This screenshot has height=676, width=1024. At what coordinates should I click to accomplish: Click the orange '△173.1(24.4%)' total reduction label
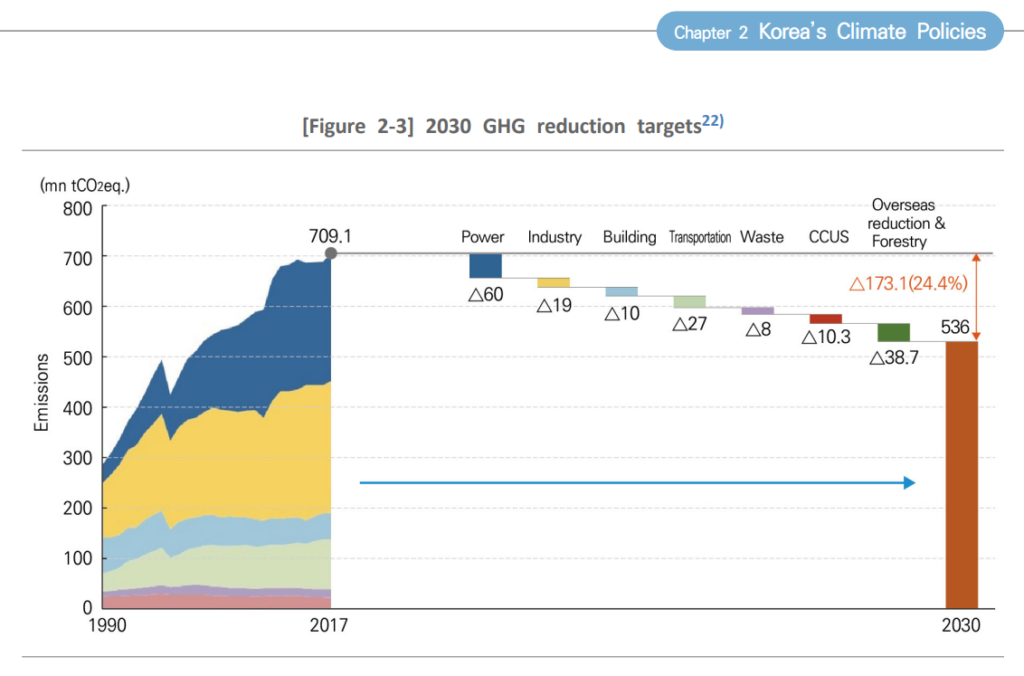(908, 283)
